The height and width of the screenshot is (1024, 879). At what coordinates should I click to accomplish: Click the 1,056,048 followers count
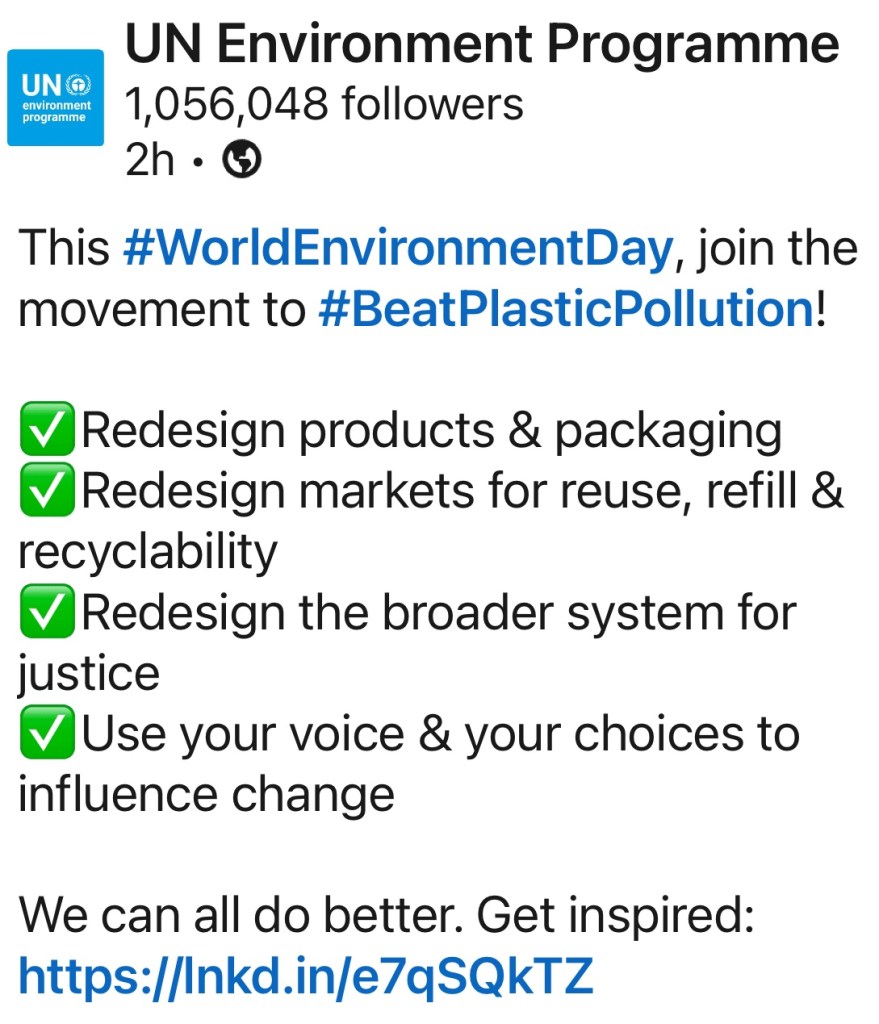click(x=323, y=103)
